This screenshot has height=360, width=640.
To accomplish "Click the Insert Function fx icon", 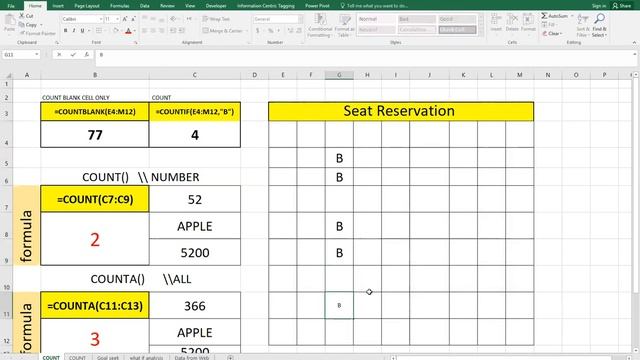I will pyautogui.click(x=87, y=54).
